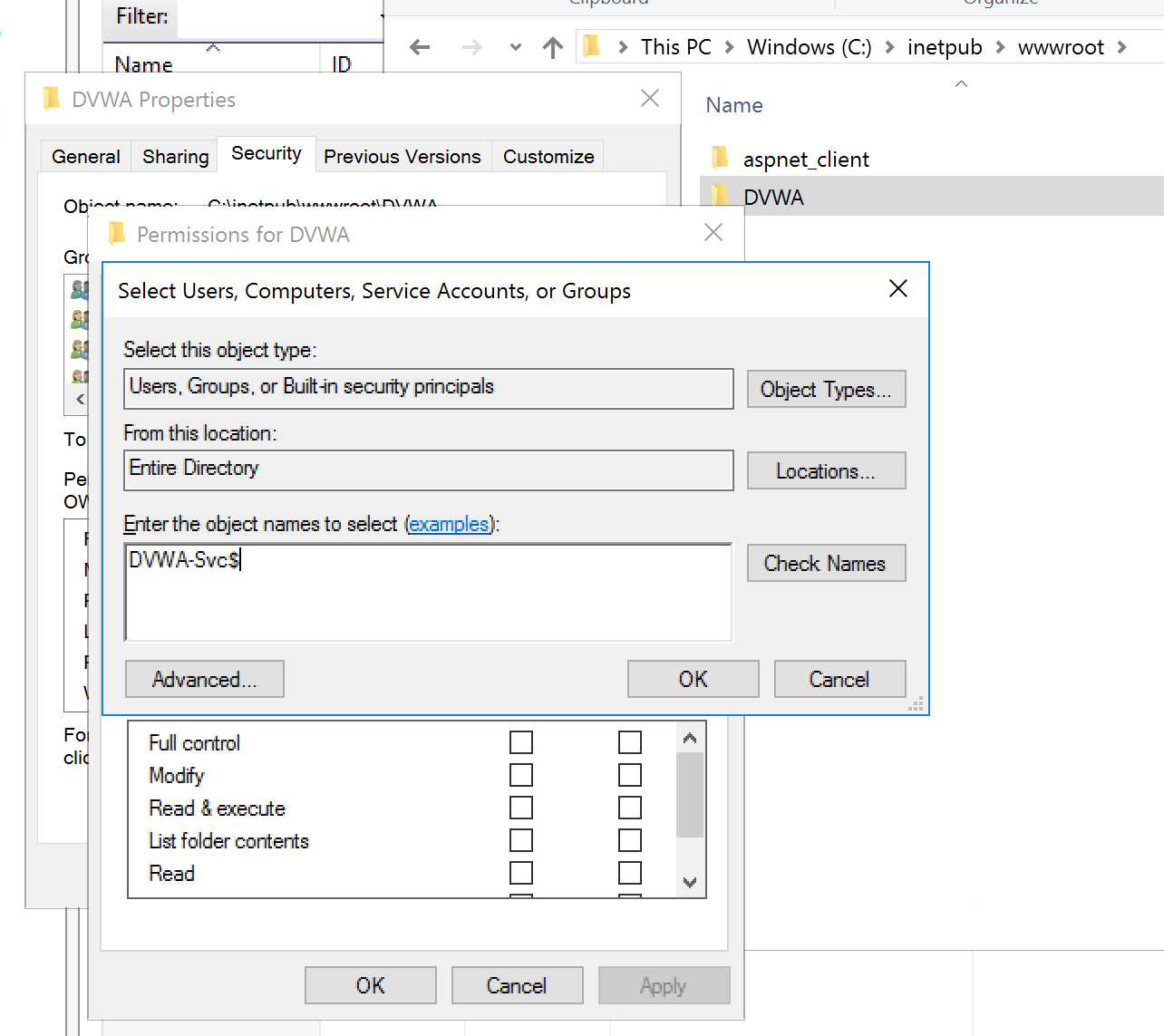Viewport: 1164px width, 1036px height.
Task: Click the folder icon in Explorer's address bar
Action: [591, 46]
